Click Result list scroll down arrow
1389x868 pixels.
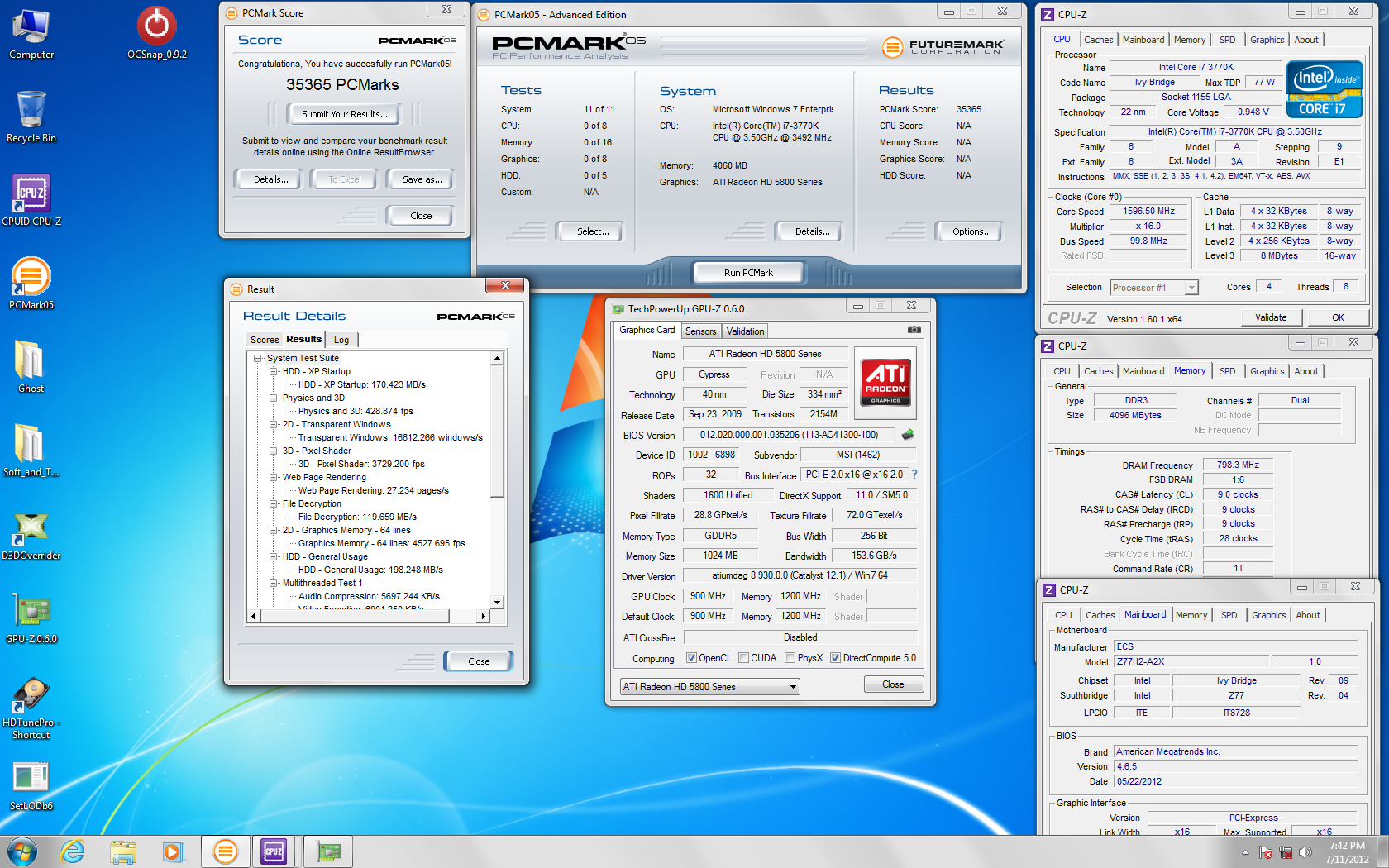pos(497,603)
